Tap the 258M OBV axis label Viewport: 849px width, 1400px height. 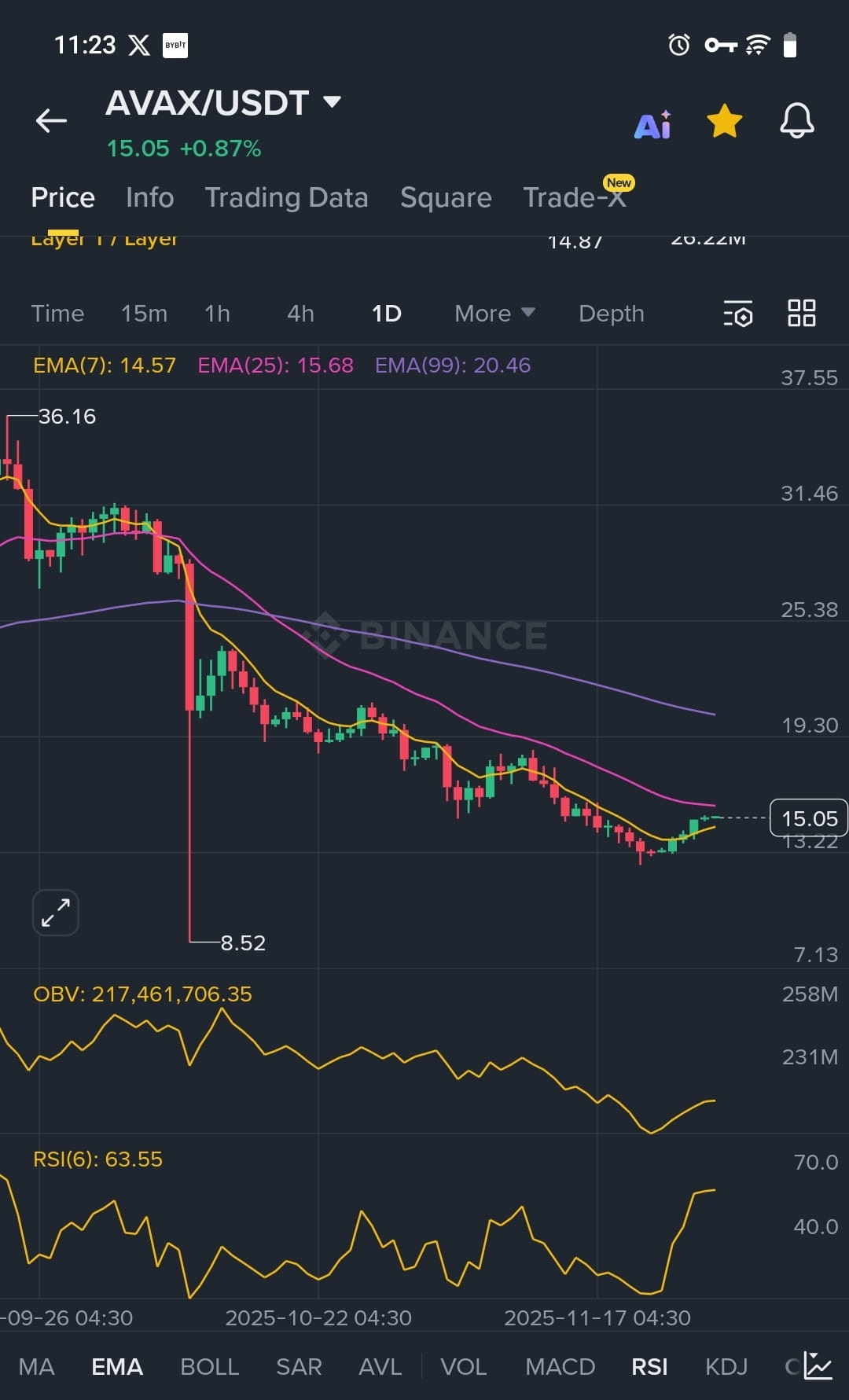click(x=810, y=994)
